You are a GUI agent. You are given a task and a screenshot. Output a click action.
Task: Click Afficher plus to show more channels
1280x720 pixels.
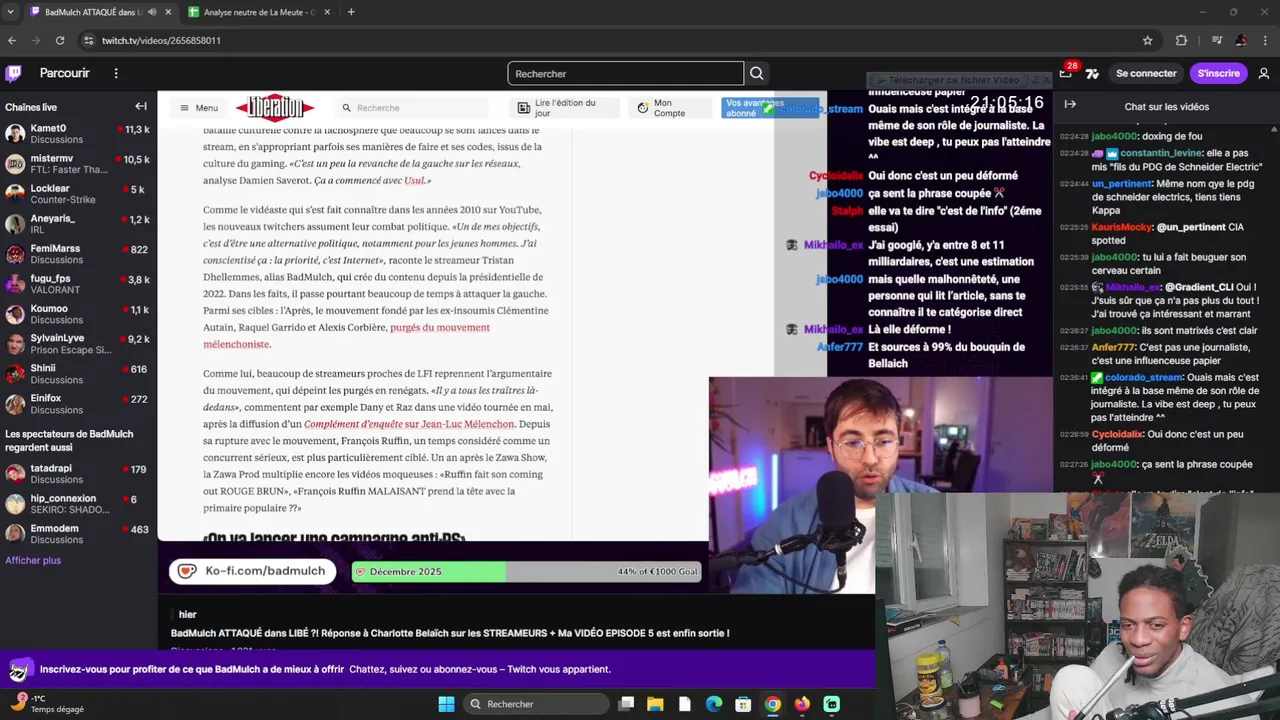click(x=33, y=560)
